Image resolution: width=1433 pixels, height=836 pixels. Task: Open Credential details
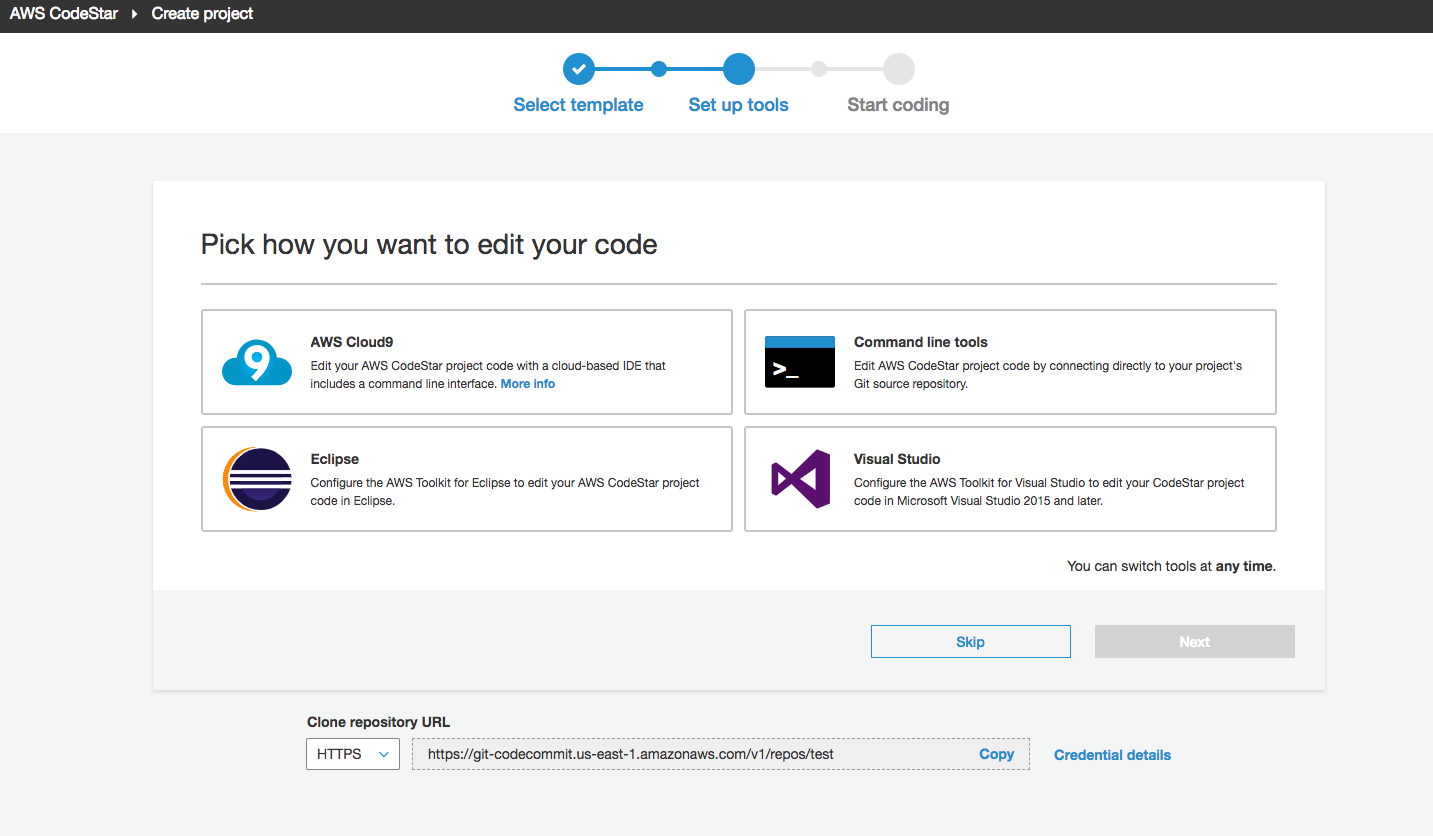click(x=1112, y=754)
